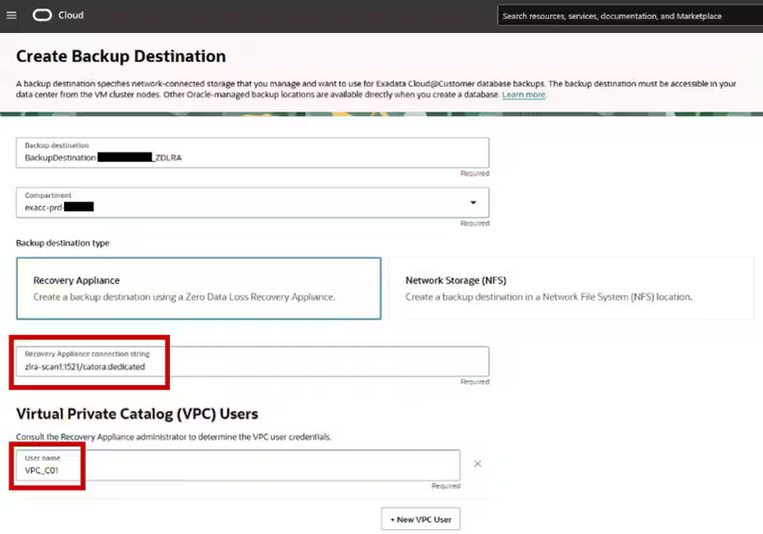Open the Learn more link
This screenshot has height=534, width=763.
point(524,94)
